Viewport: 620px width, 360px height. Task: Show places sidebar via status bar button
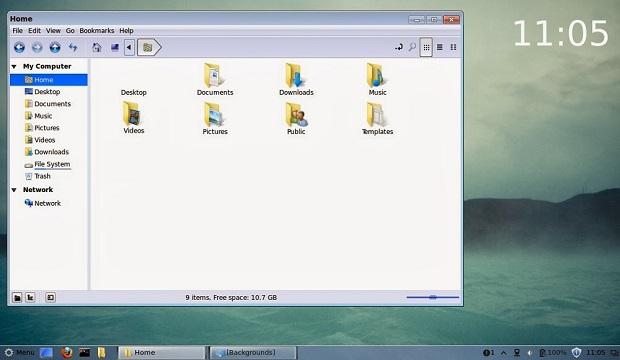[17, 297]
